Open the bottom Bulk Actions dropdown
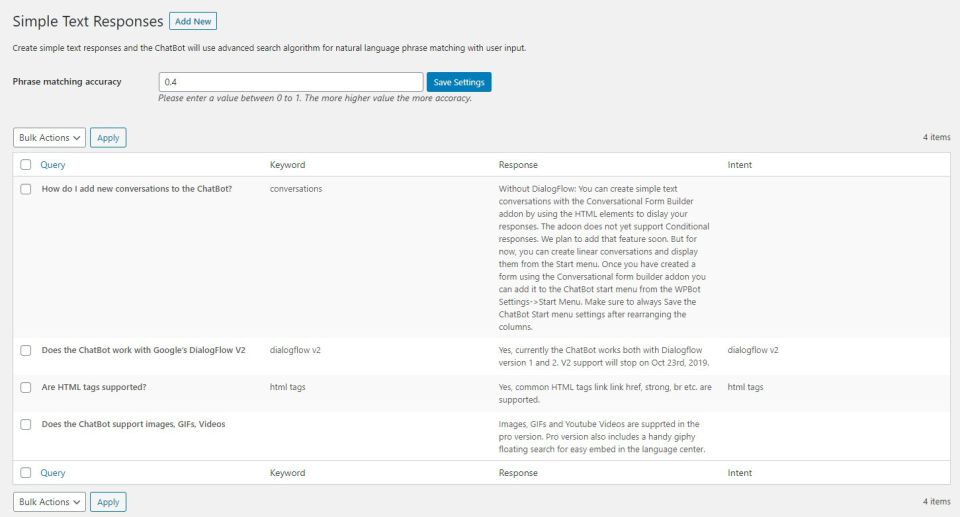 point(49,502)
